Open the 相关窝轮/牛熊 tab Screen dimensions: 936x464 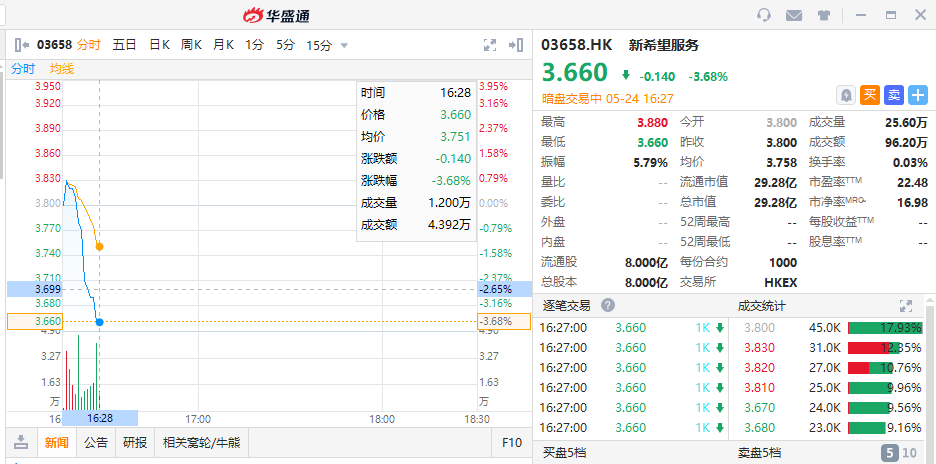pos(201,443)
